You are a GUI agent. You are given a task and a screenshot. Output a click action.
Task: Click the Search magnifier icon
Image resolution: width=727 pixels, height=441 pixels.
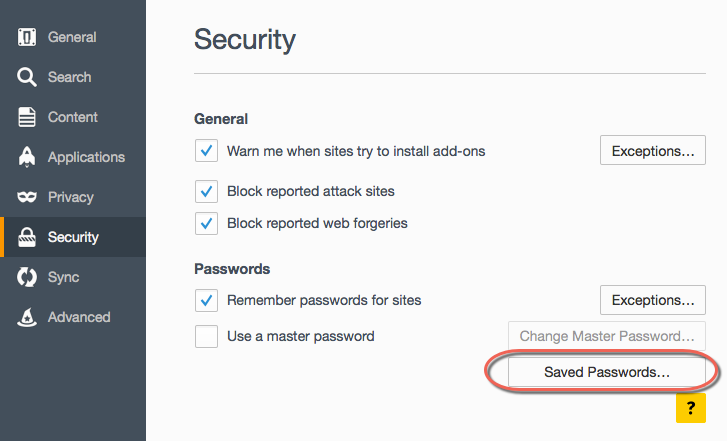(x=27, y=77)
